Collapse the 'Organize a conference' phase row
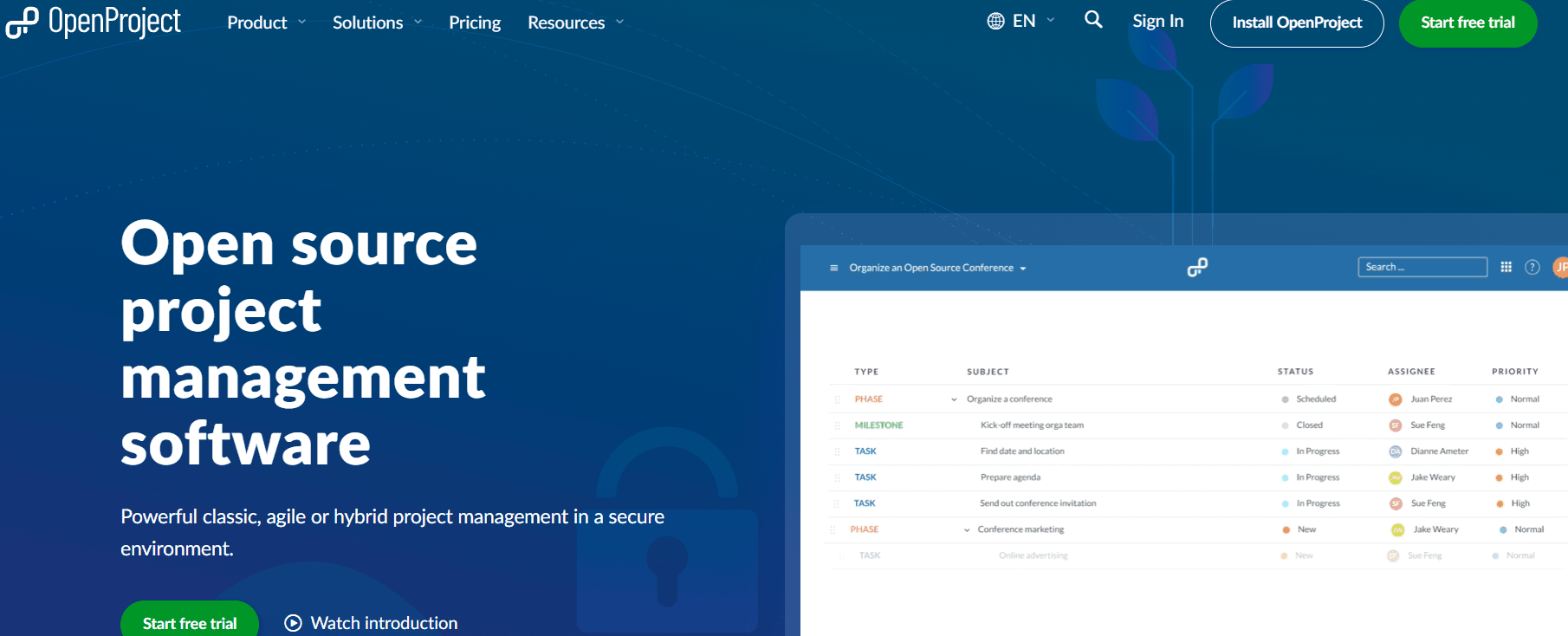The image size is (1568, 636). click(x=954, y=399)
